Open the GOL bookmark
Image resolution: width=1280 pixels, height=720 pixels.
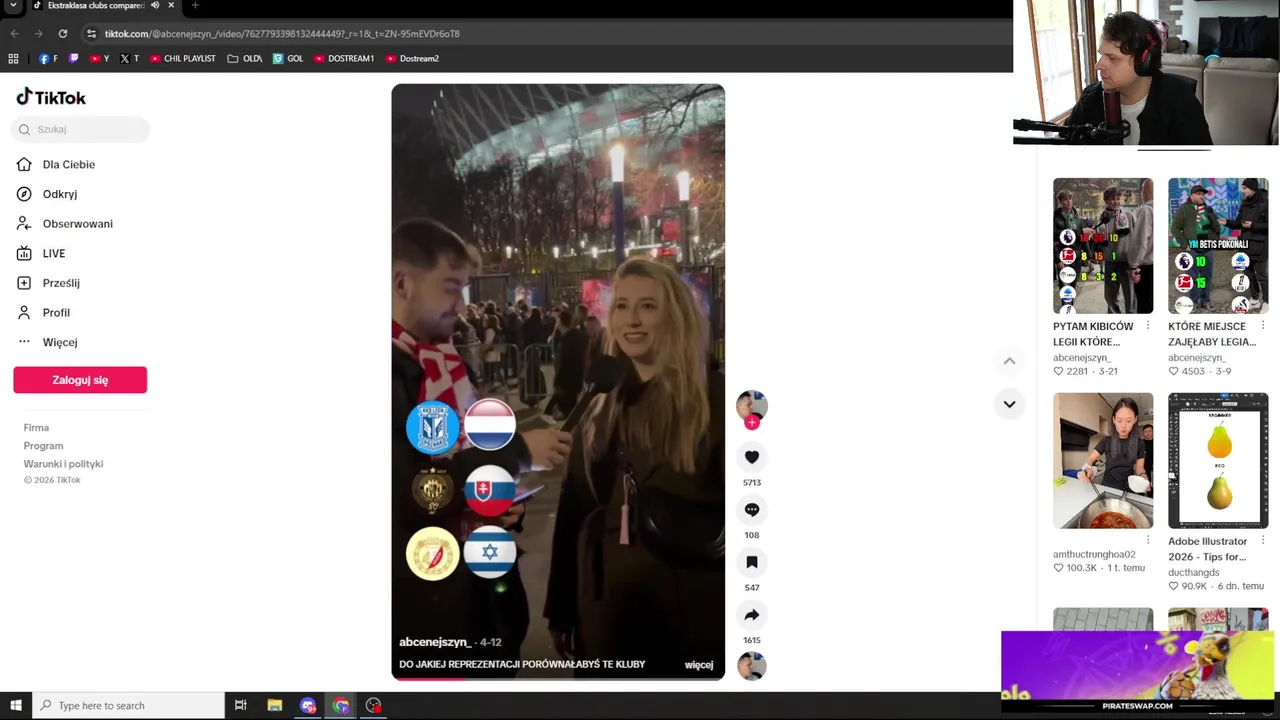288,59
